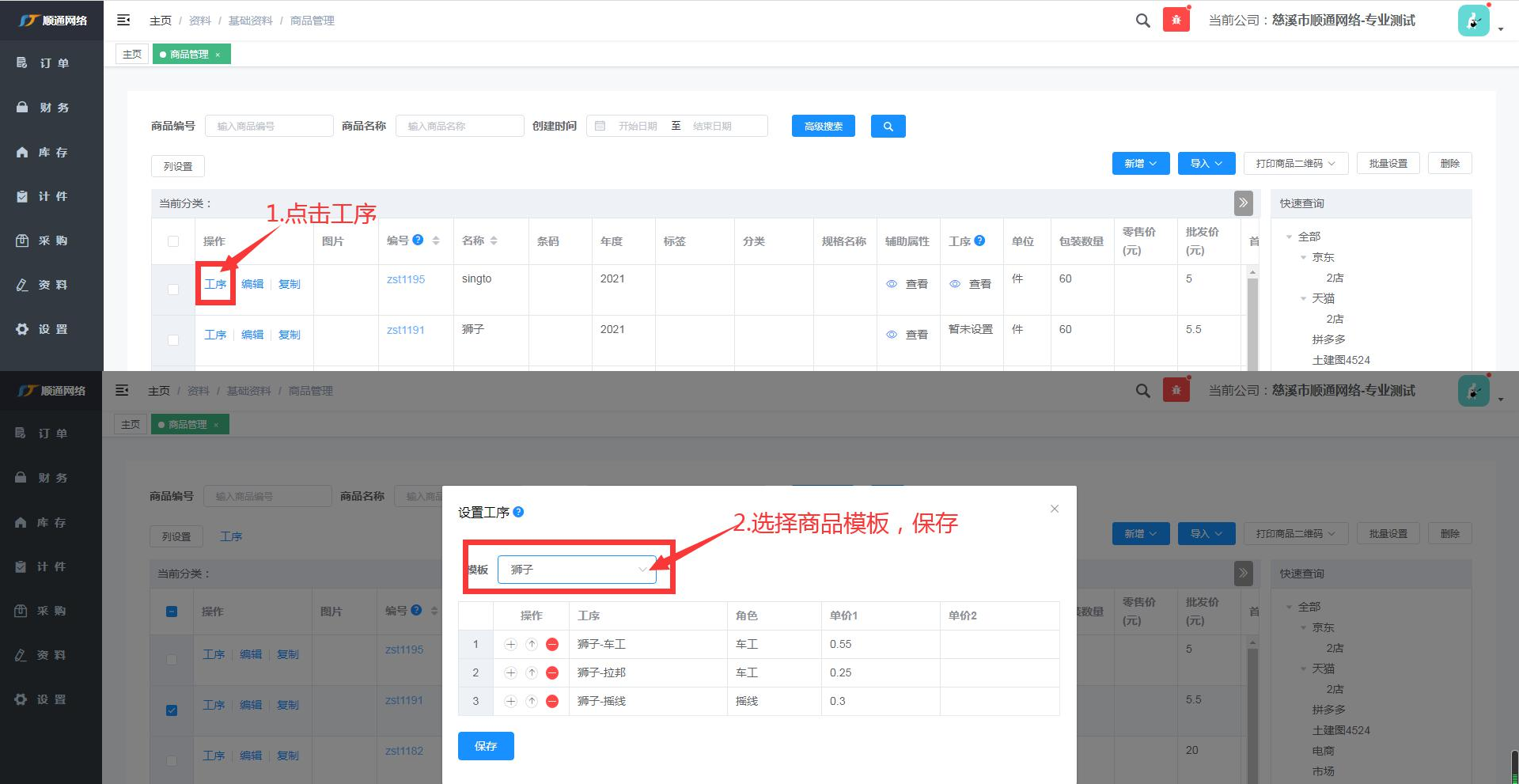Select the 市场 category in the quick query tree
Screen dimensions: 1519x784
click(x=1323, y=771)
